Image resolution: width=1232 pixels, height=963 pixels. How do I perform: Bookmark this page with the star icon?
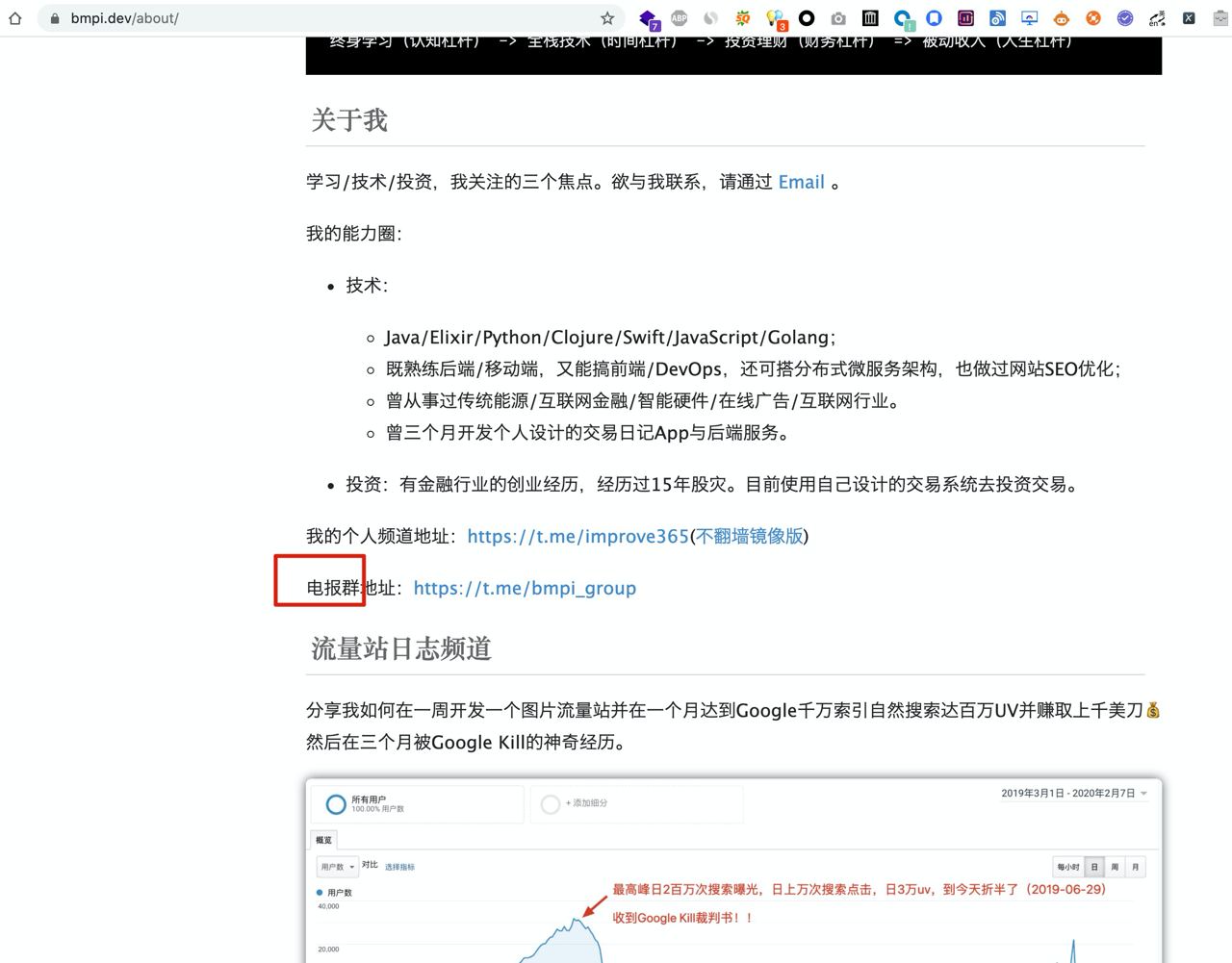(607, 18)
